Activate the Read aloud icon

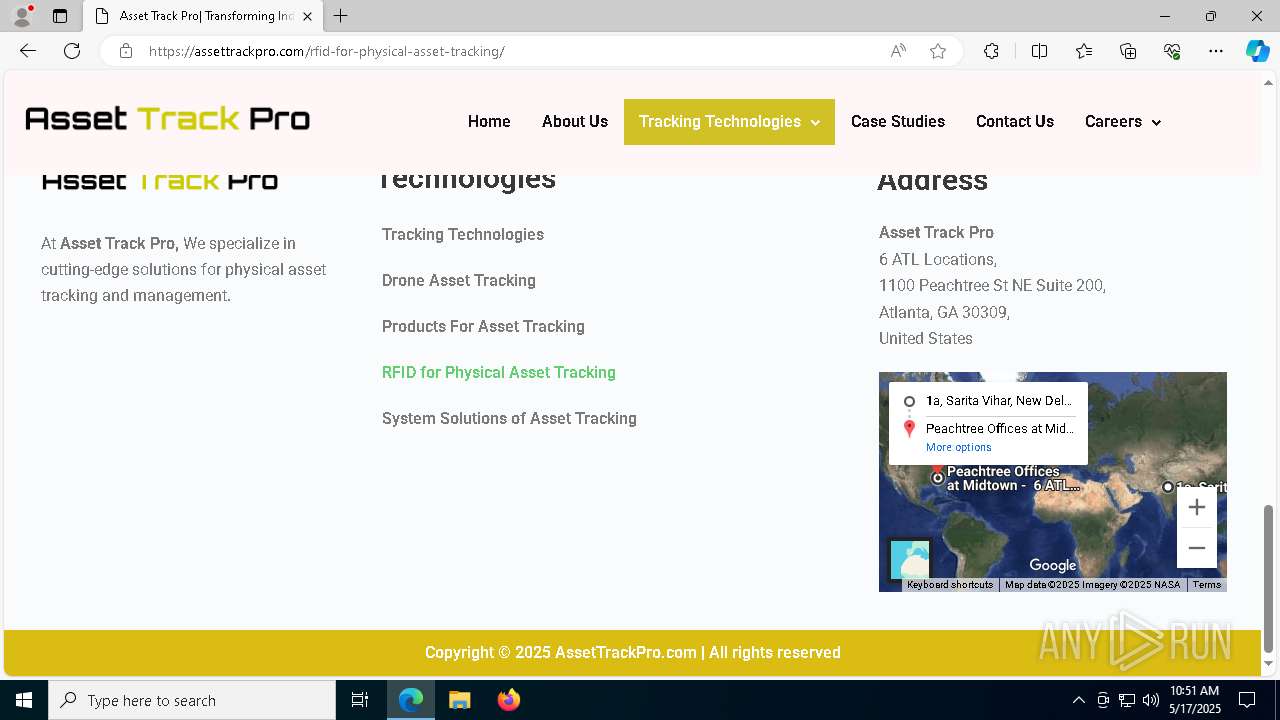(898, 51)
